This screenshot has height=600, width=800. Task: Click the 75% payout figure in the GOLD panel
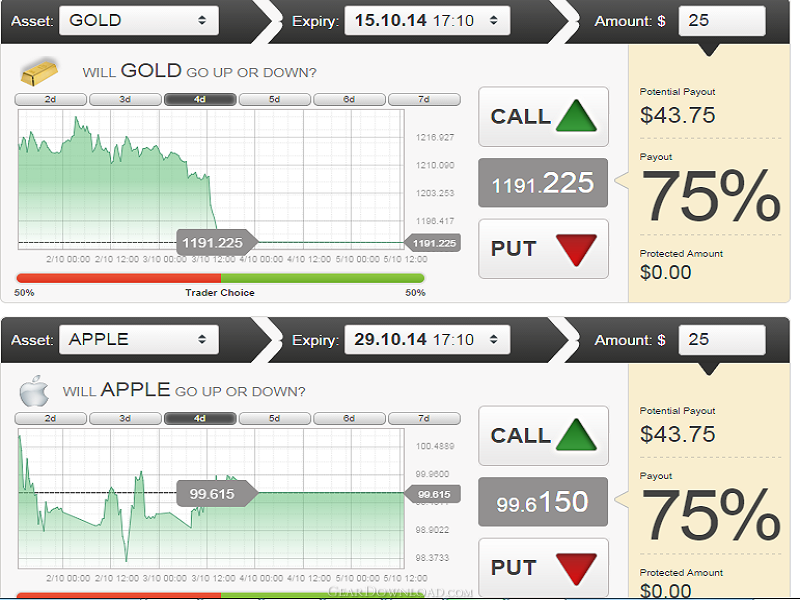pyautogui.click(x=711, y=196)
